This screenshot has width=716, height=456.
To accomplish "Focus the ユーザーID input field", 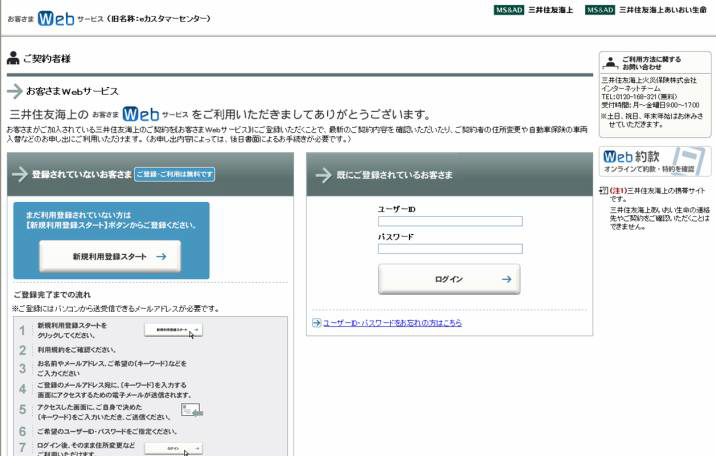I will [449, 222].
